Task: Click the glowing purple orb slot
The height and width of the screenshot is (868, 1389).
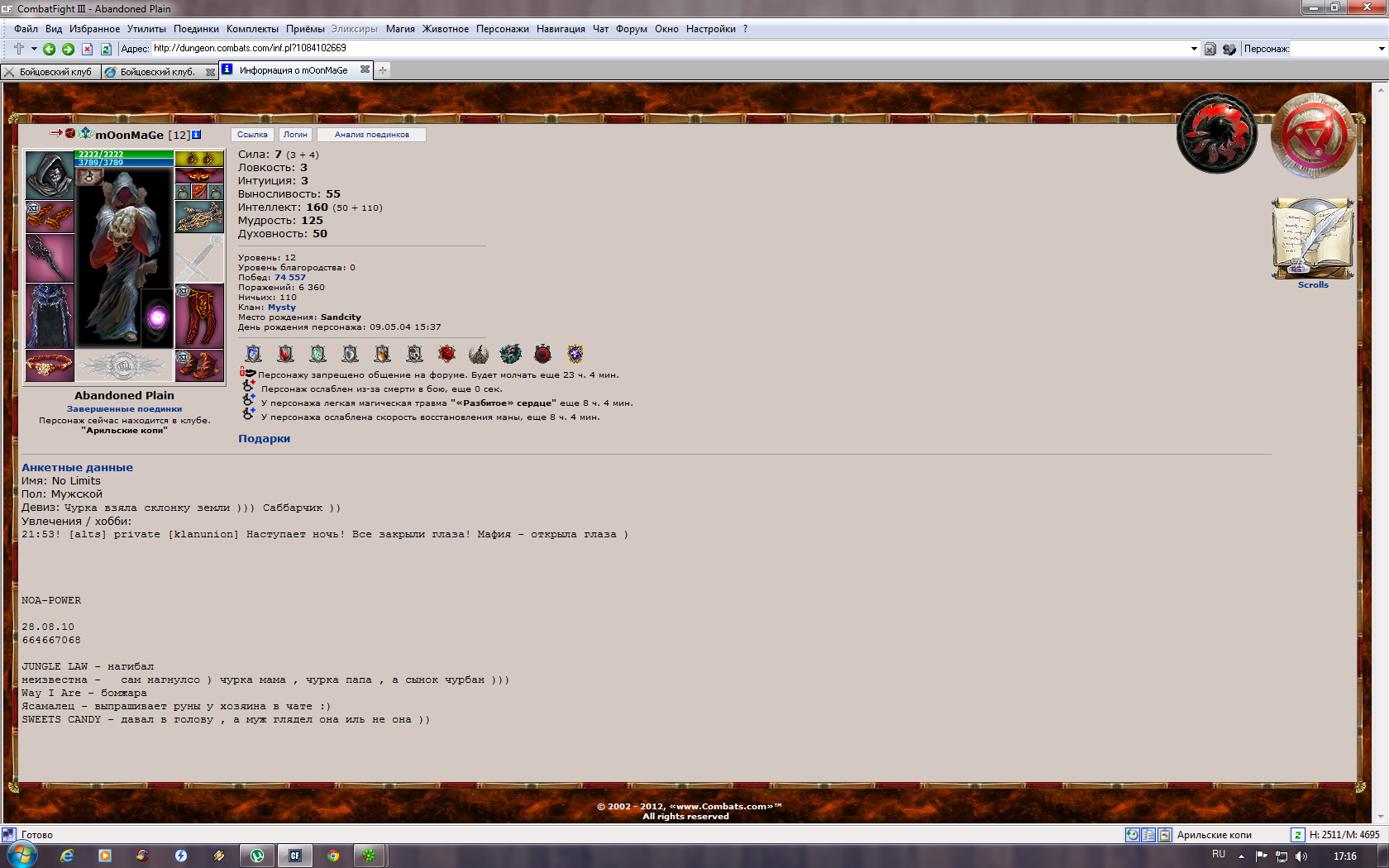Action: pos(157,318)
